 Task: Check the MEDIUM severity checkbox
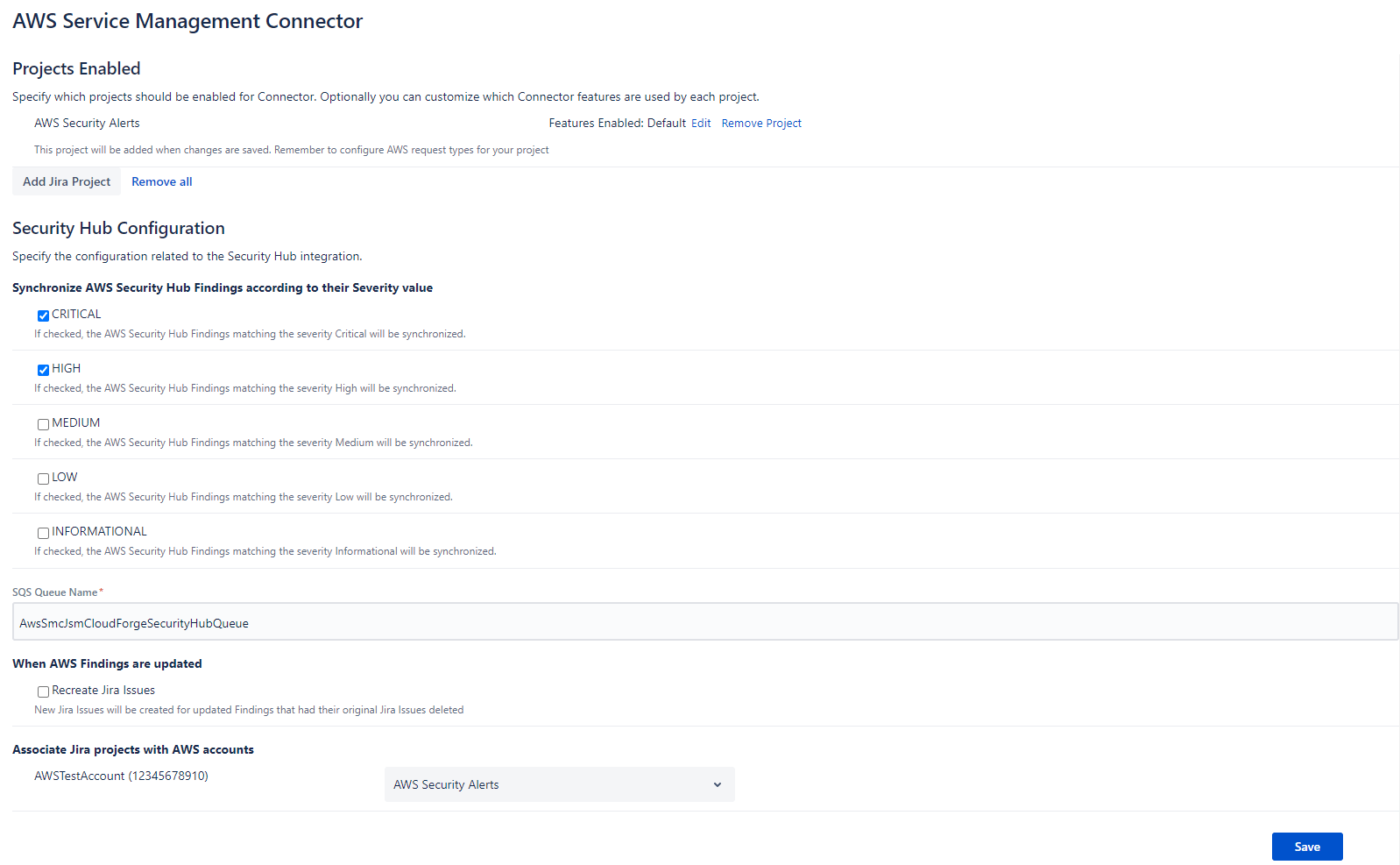[43, 424]
